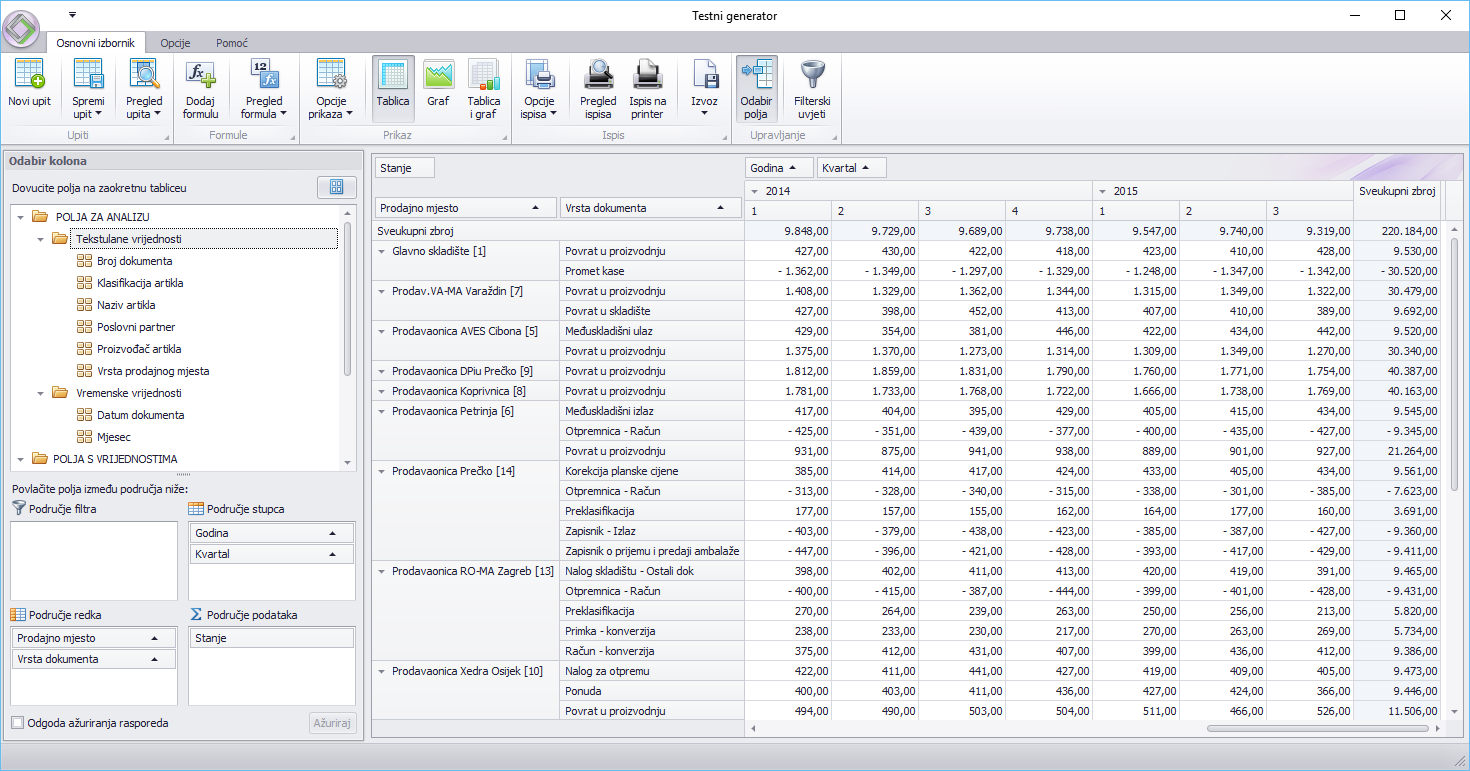Collapse Tekstulane vrijednosti tree folder
Image resolution: width=1470 pixels, height=771 pixels.
[x=40, y=239]
